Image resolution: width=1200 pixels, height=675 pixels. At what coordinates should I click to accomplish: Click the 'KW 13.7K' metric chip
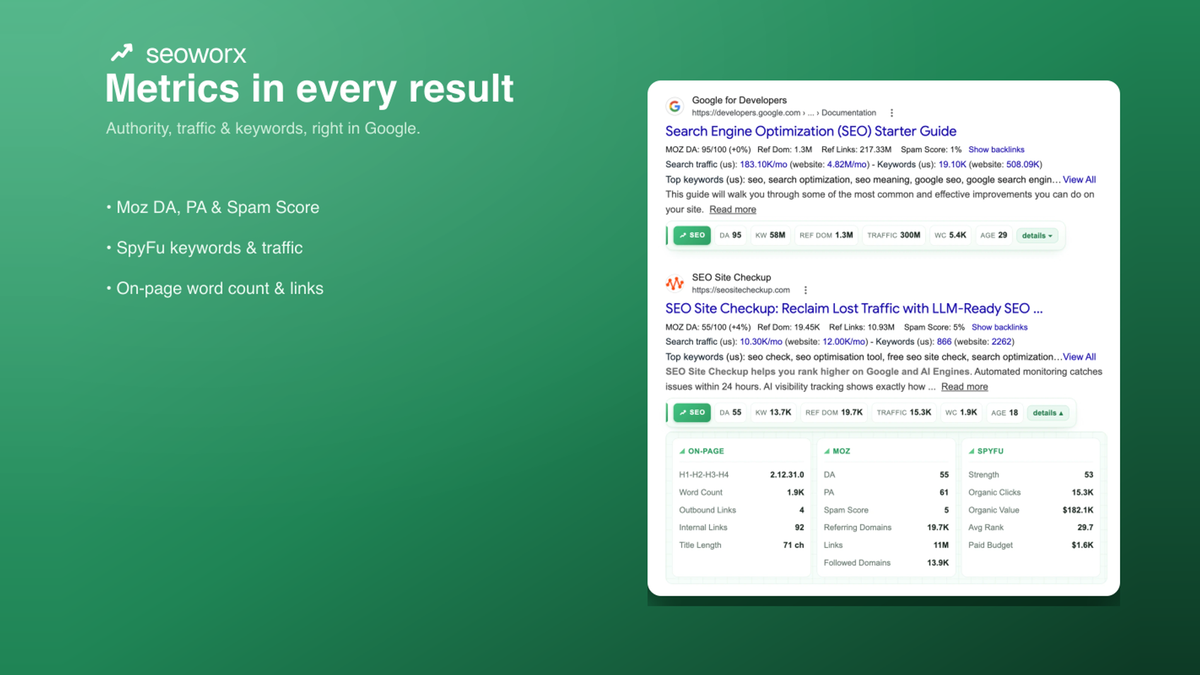(773, 412)
